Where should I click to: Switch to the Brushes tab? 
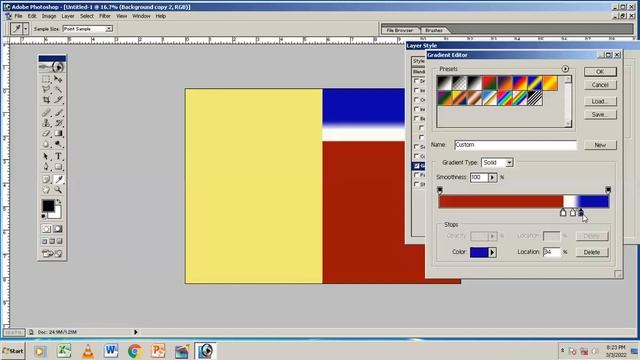tap(434, 30)
